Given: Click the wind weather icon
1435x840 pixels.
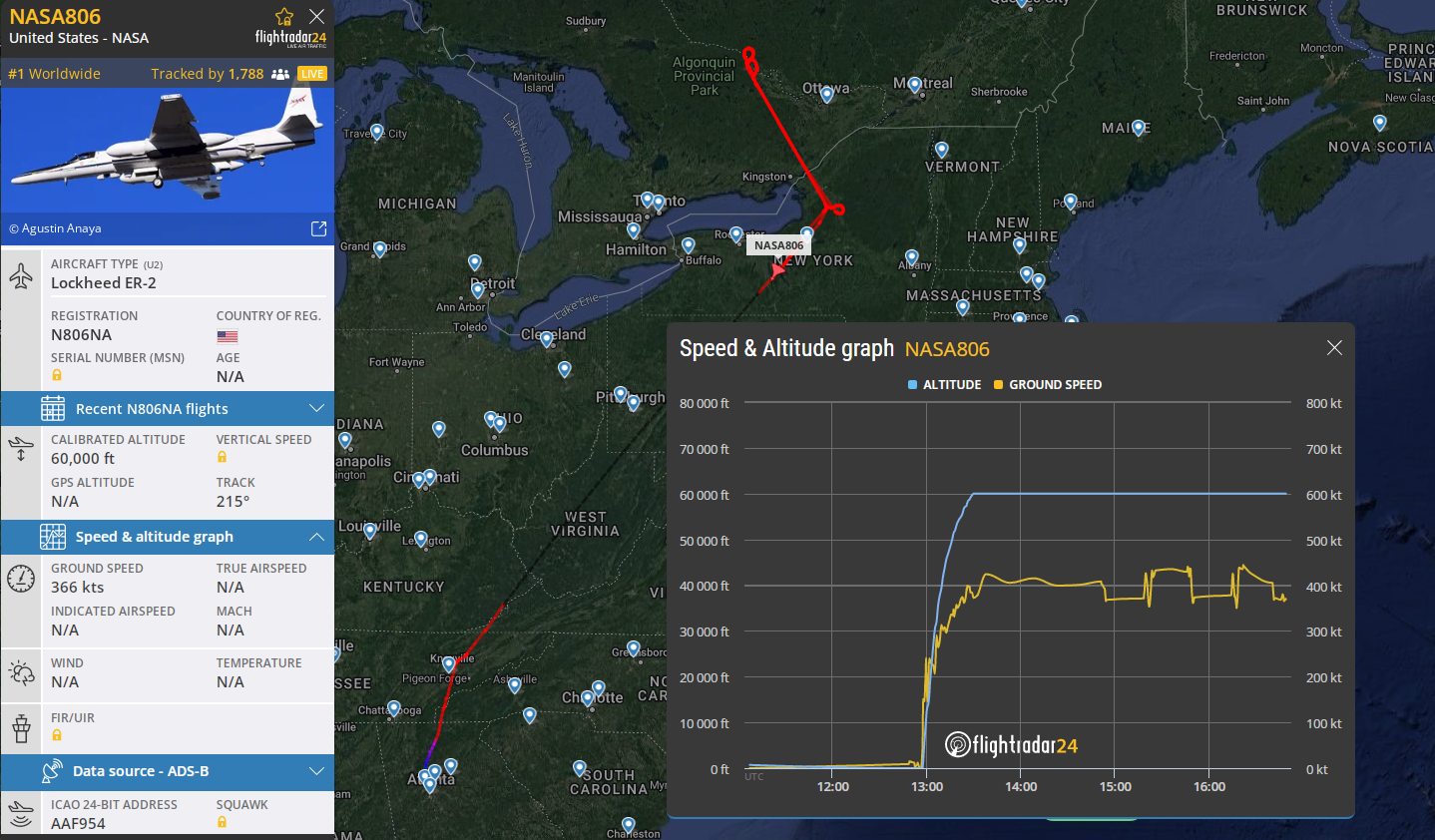Looking at the screenshot, I should [21, 672].
